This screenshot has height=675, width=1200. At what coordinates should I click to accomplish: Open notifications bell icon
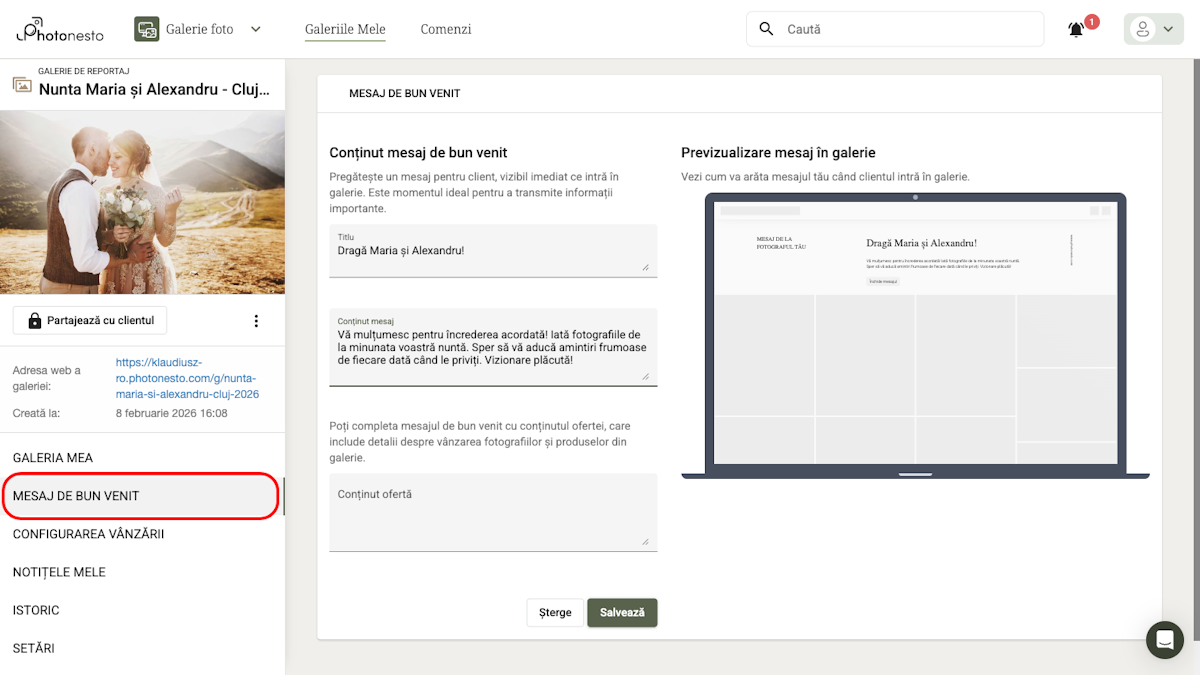pyautogui.click(x=1076, y=30)
